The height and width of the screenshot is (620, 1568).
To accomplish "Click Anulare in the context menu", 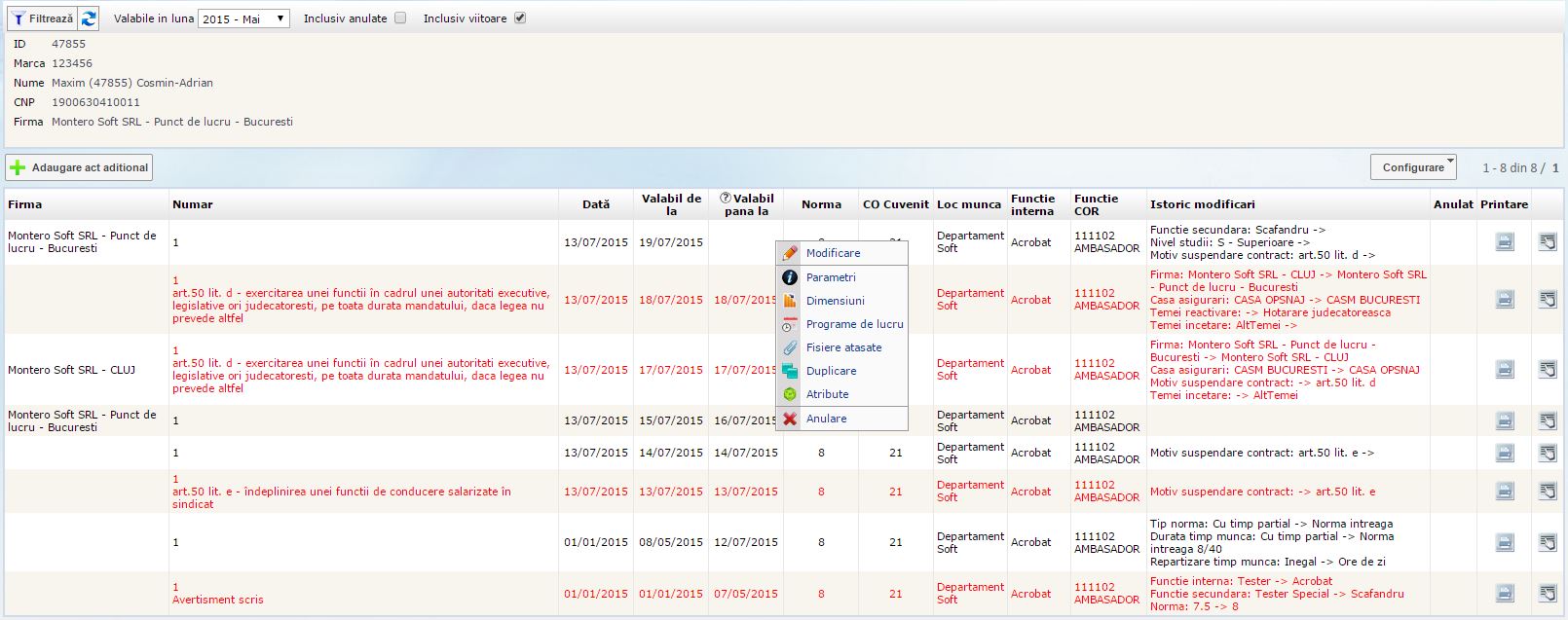I will 826,419.
